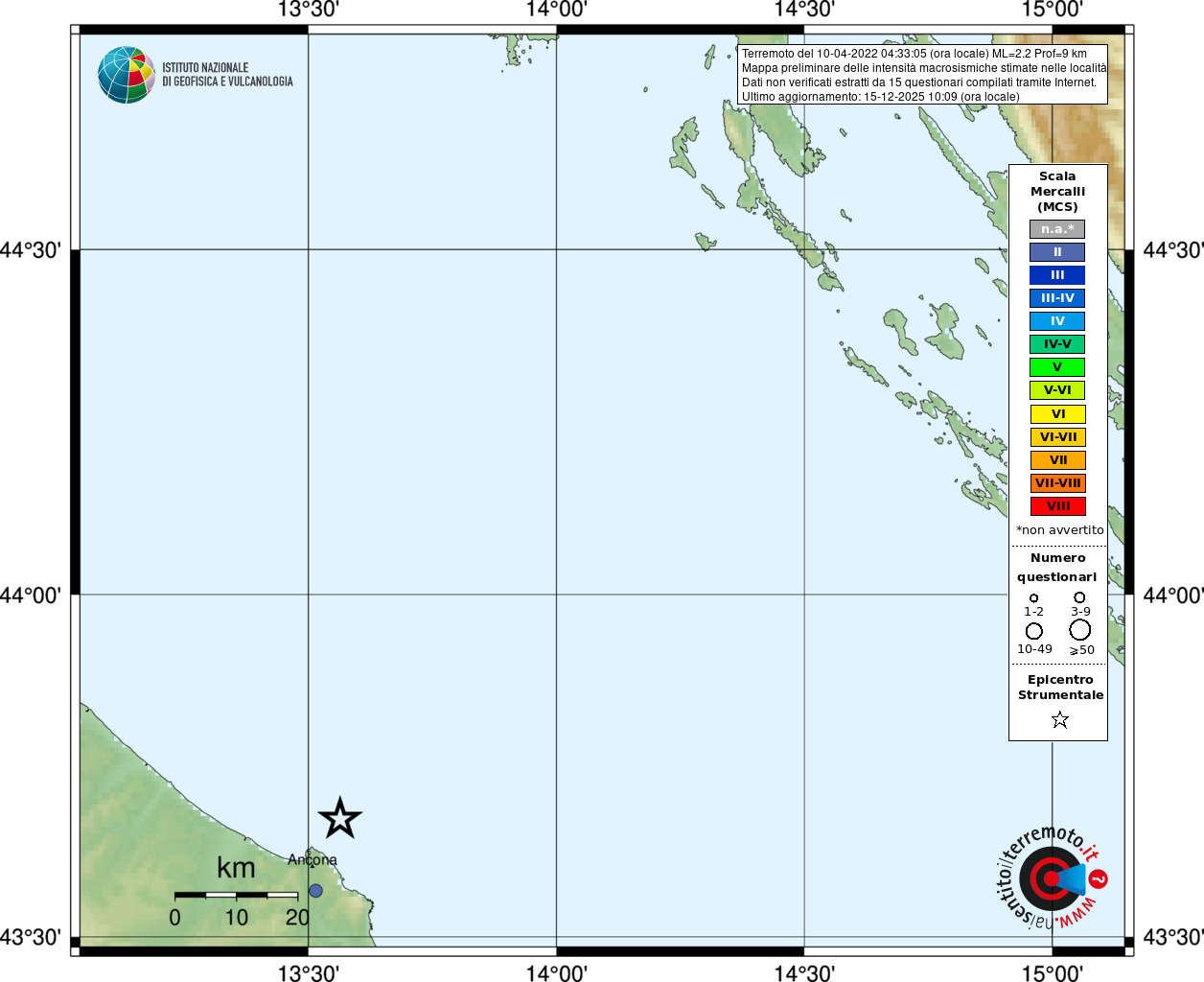Select the Ancona intensity circle marker
Viewport: 1204px width, 982px height.
pyautogui.click(x=315, y=891)
